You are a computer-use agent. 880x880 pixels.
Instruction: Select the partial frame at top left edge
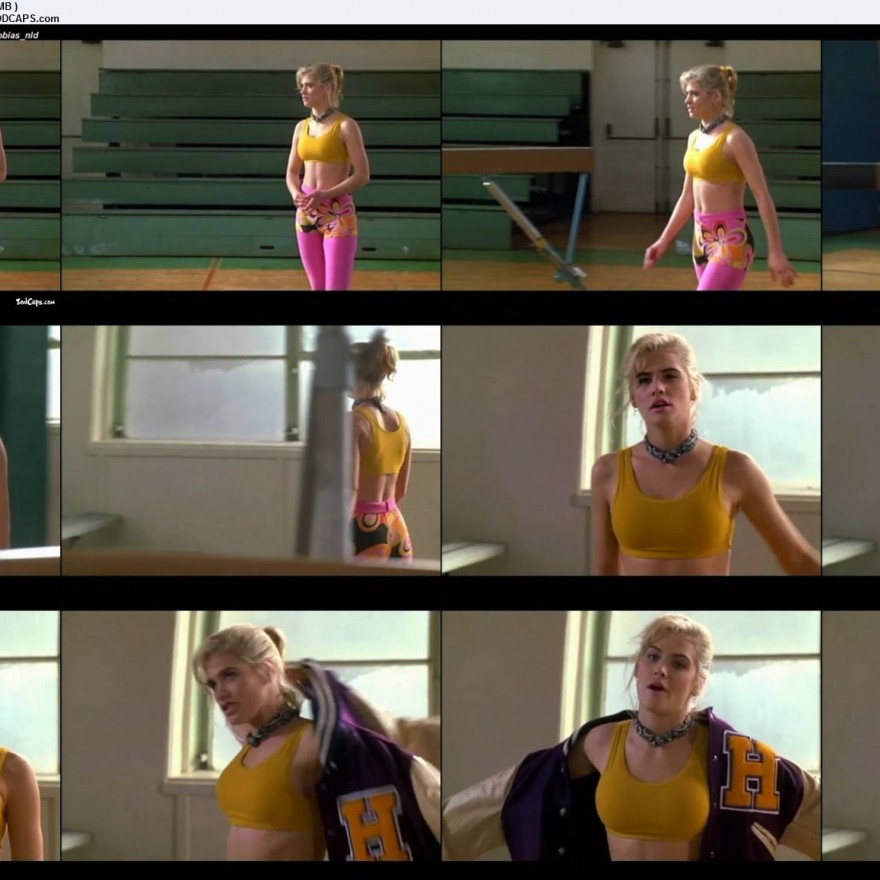[x=29, y=165]
